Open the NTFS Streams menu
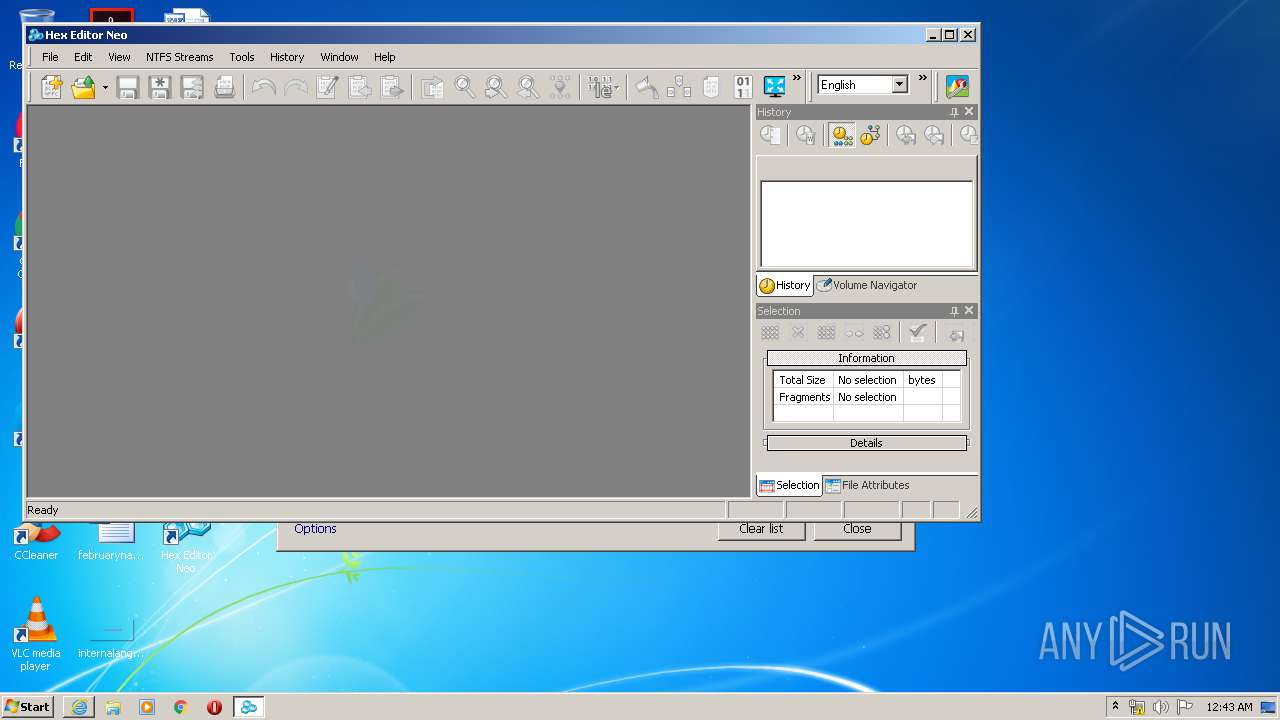The width and height of the screenshot is (1280, 720). (x=180, y=57)
